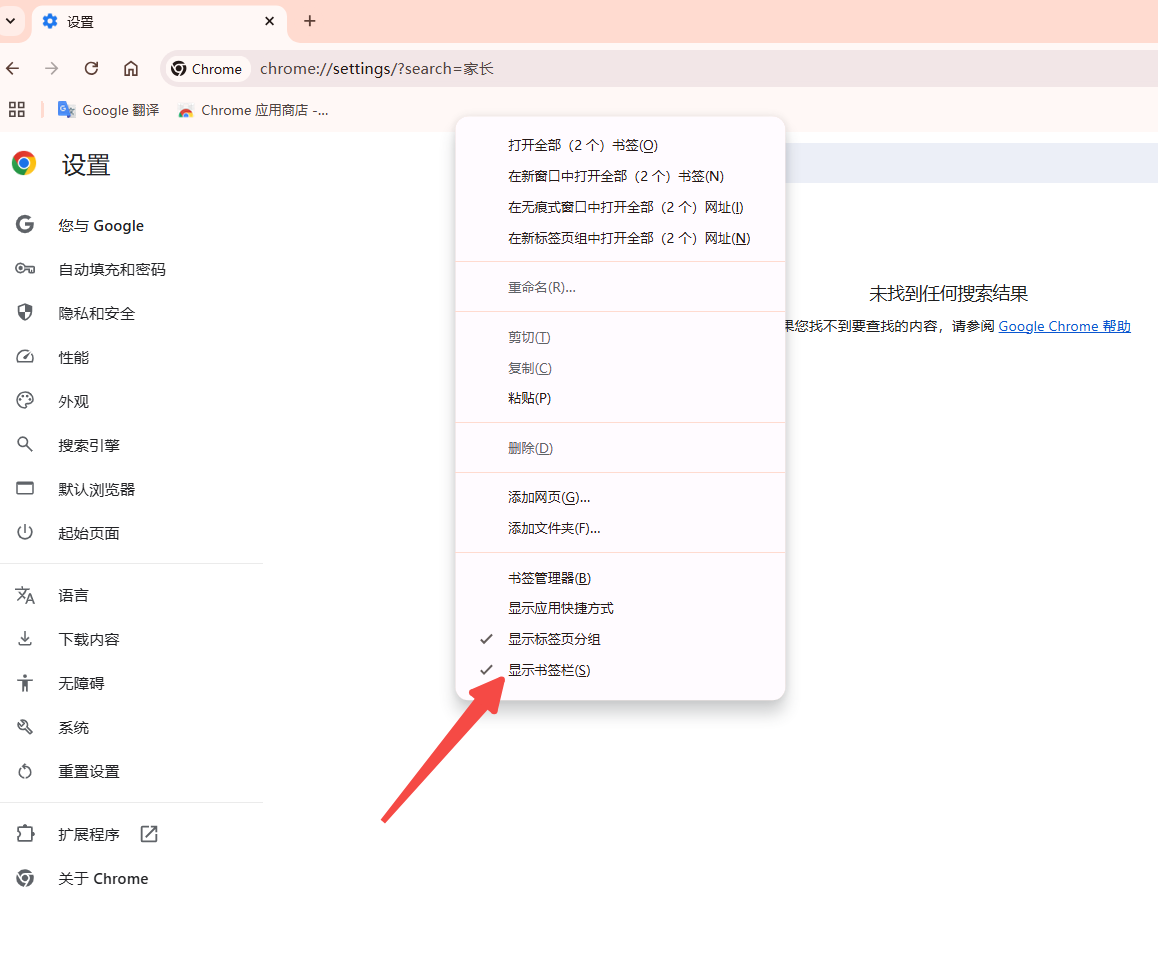Select 添加文件夹(F)... in the context menu
Screen dimensions: 1158x964
click(x=620, y=528)
